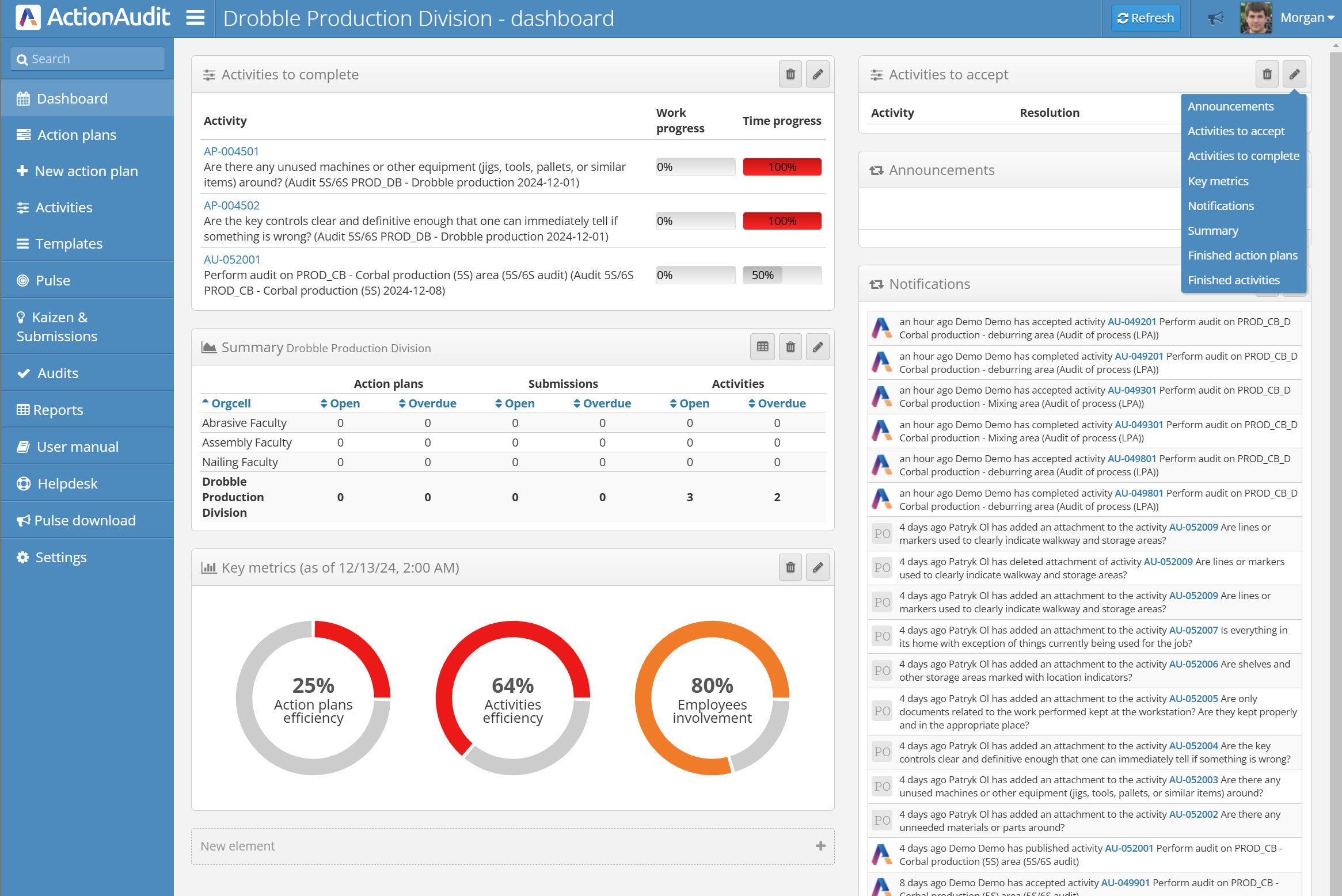
Task: Click the trash icon on Key metrics
Action: pyautogui.click(x=790, y=567)
